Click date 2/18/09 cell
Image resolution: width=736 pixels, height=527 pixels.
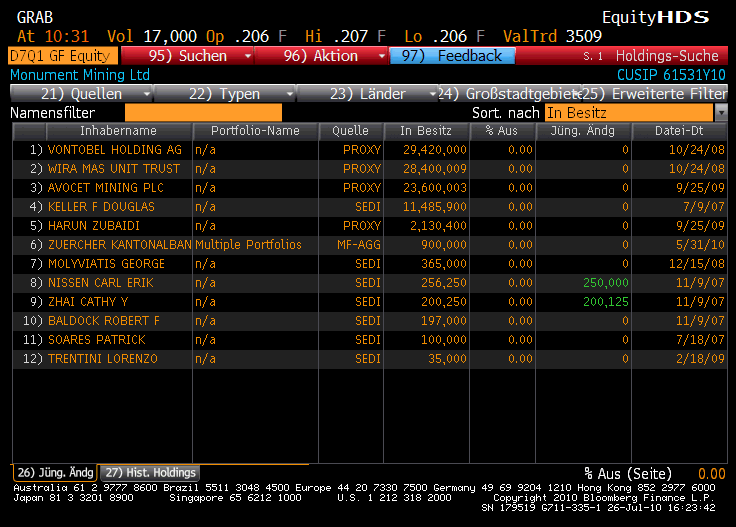click(700, 359)
